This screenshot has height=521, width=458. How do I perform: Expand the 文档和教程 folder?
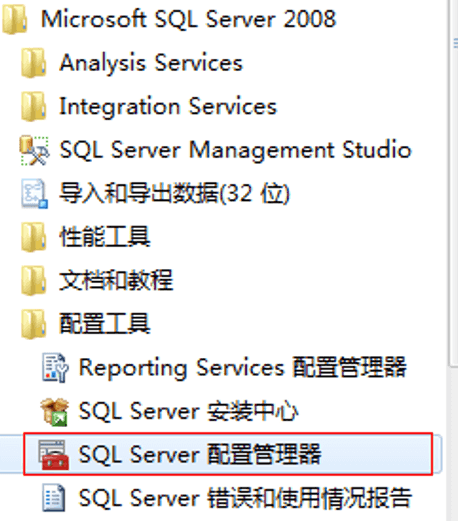point(97,280)
